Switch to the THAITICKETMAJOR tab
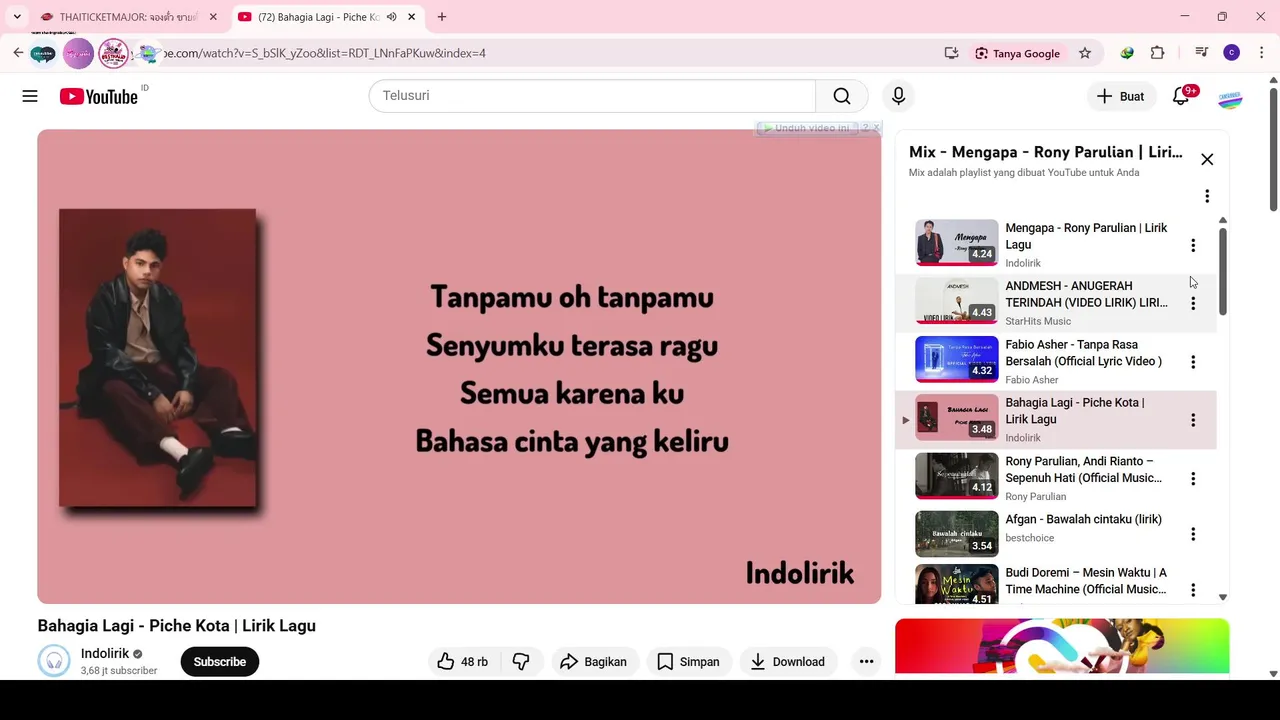The width and height of the screenshot is (1280, 720). [x=128, y=17]
